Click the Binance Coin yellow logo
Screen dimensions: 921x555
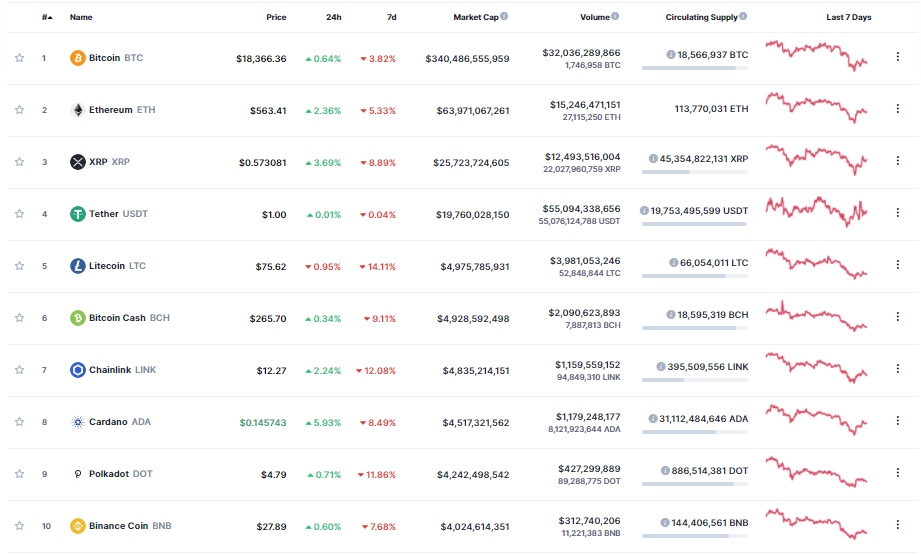coord(78,526)
